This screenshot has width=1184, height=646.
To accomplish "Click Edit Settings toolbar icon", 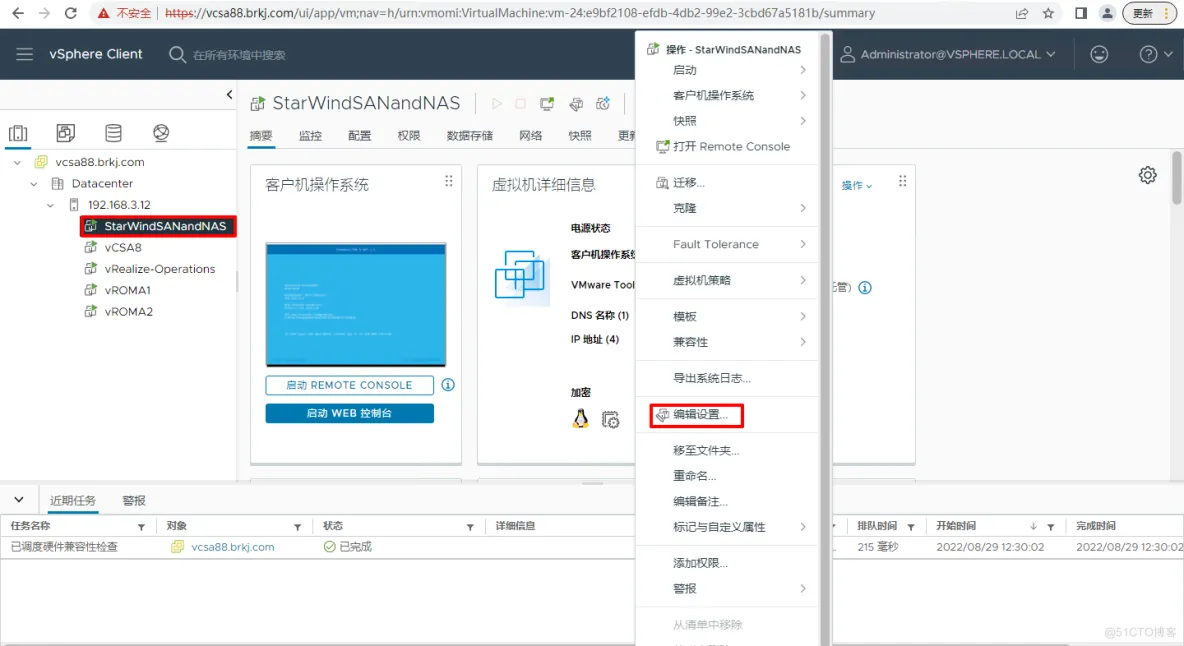I will click(x=575, y=103).
